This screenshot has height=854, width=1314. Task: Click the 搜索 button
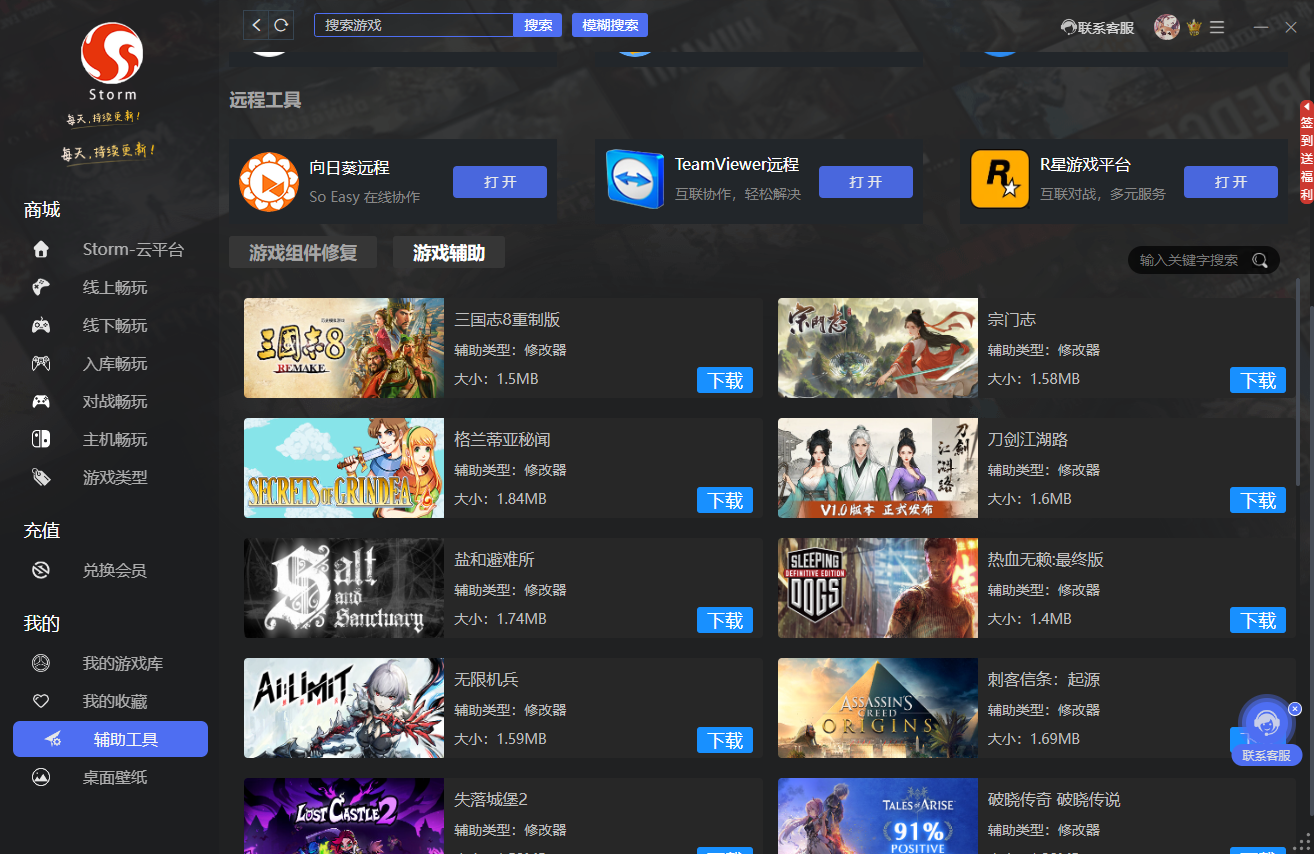point(538,25)
